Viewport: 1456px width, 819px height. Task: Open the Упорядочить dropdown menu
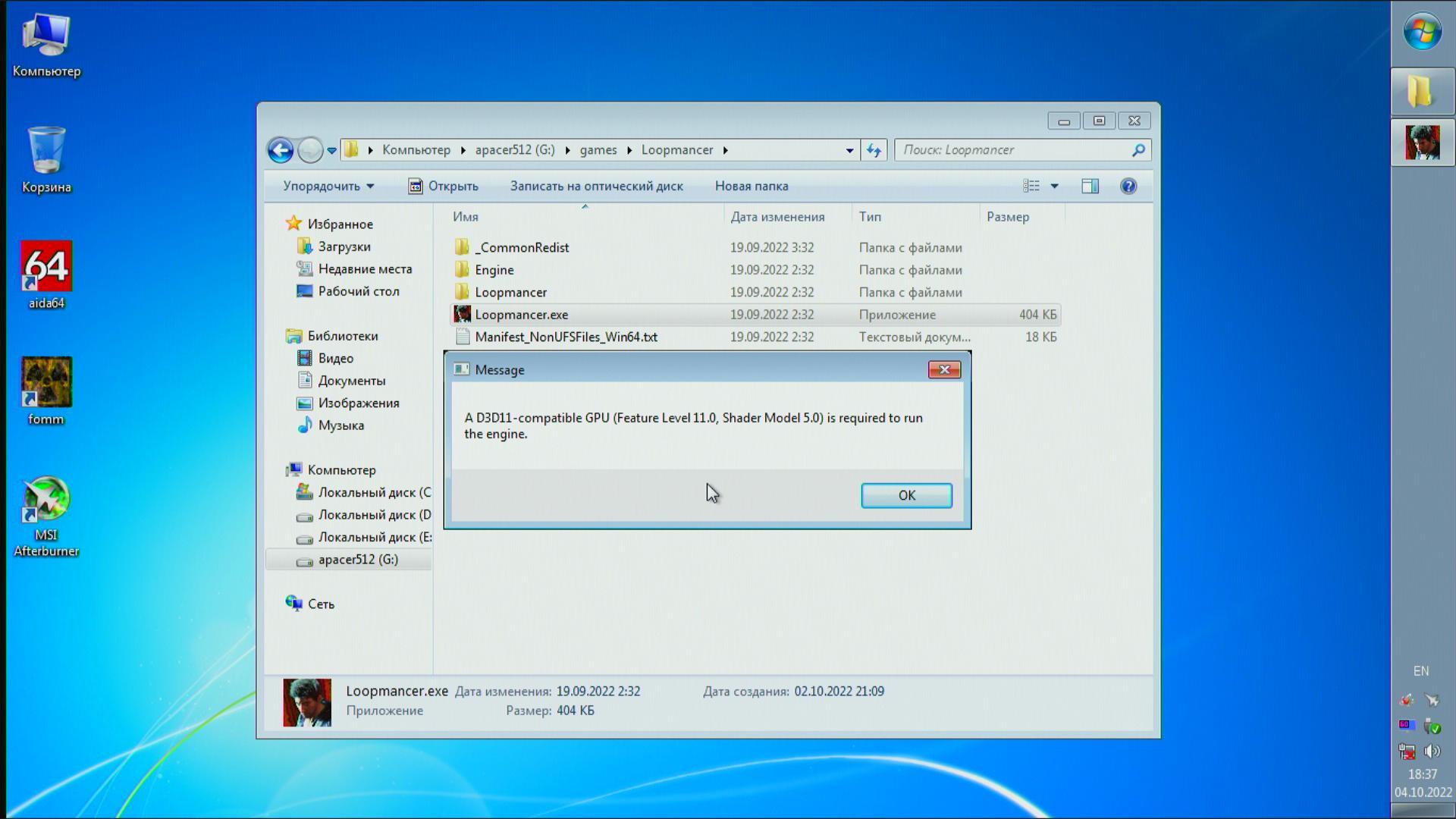pos(328,186)
